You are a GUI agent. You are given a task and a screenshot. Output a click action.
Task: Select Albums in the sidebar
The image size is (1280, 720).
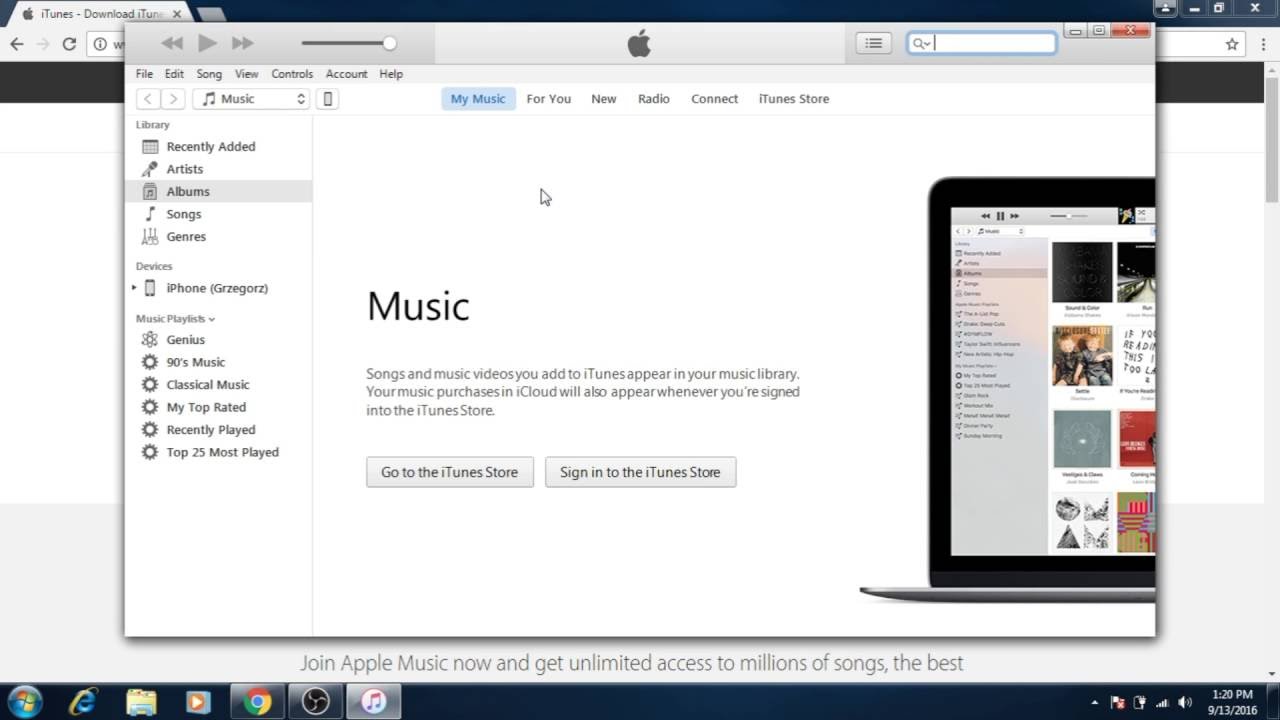[x=218, y=191]
